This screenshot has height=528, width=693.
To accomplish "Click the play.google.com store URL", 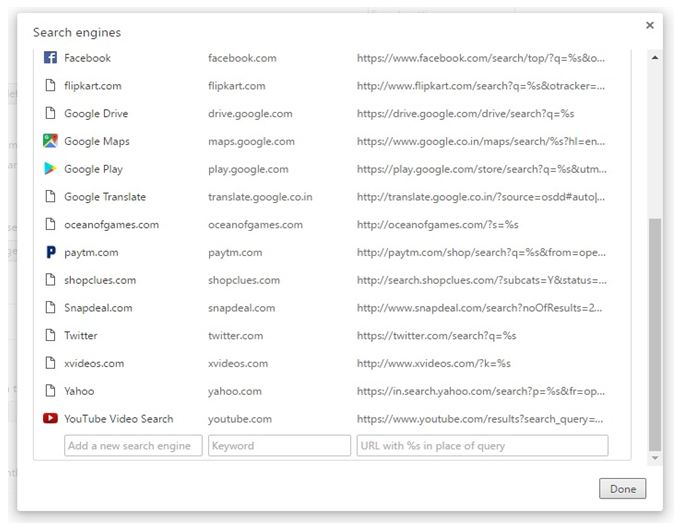I will 482,169.
